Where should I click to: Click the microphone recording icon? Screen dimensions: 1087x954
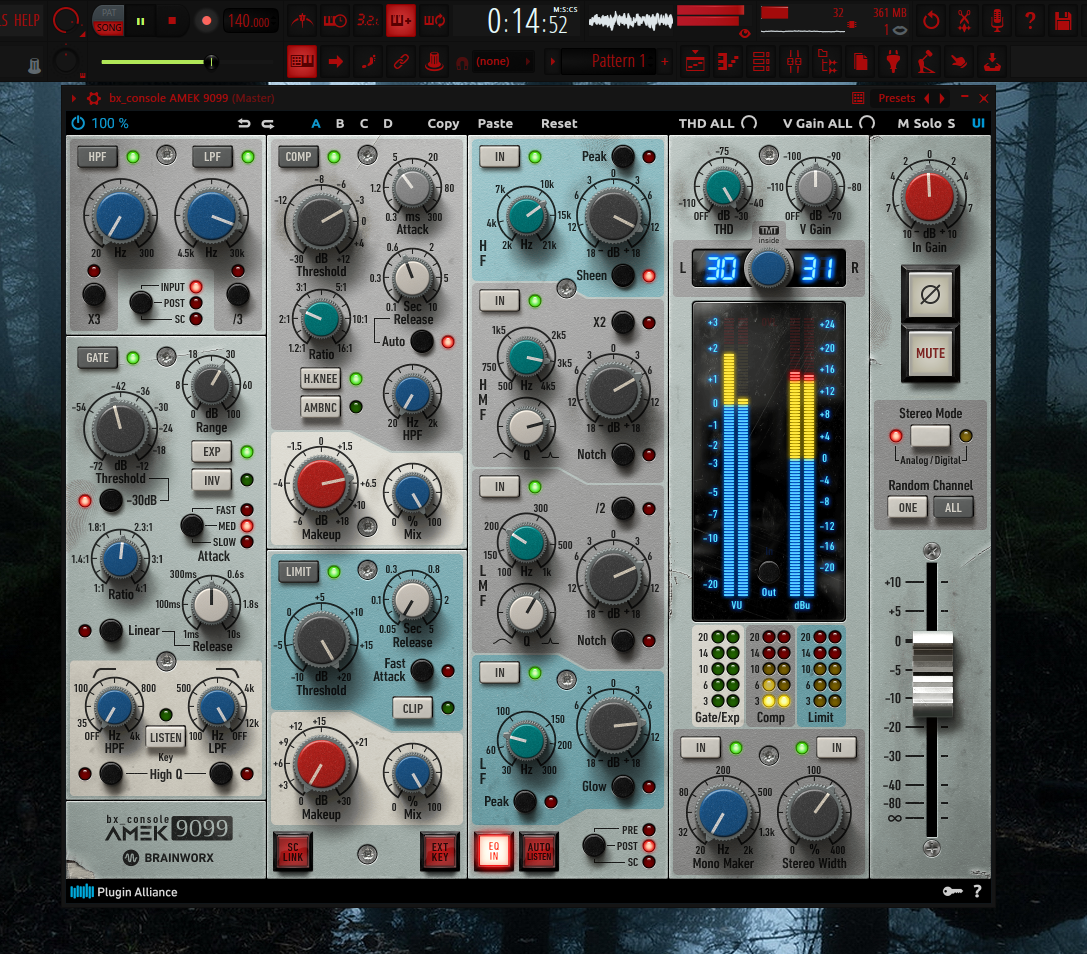click(997, 21)
